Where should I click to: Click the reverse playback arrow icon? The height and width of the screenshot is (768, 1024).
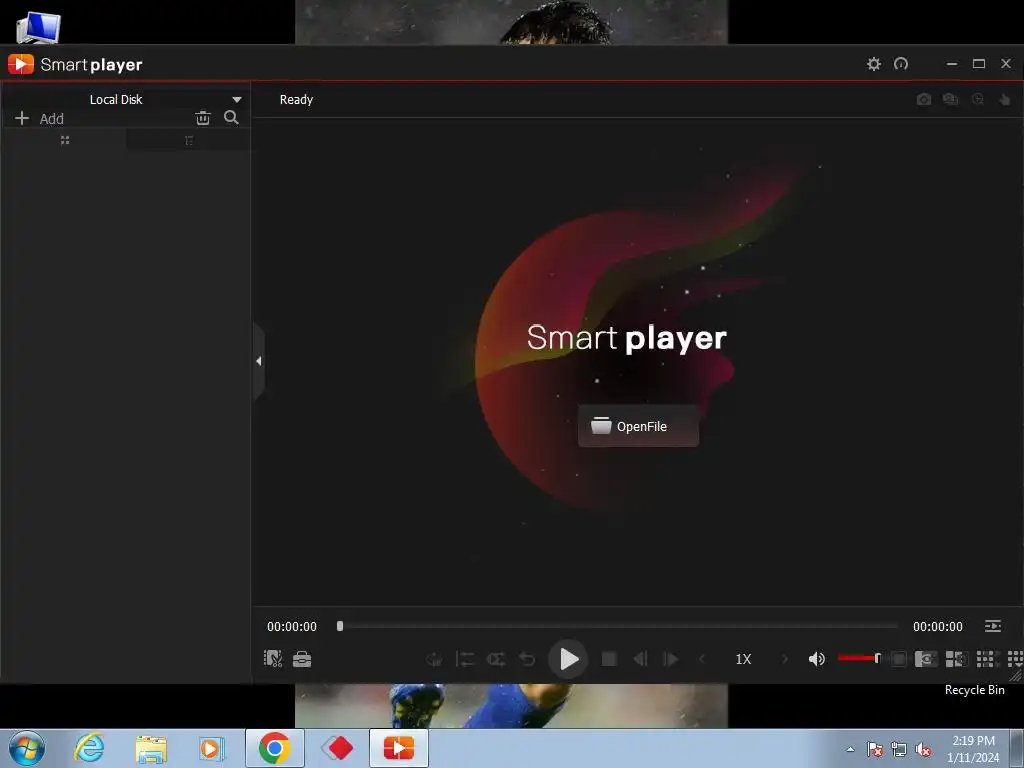(x=527, y=660)
